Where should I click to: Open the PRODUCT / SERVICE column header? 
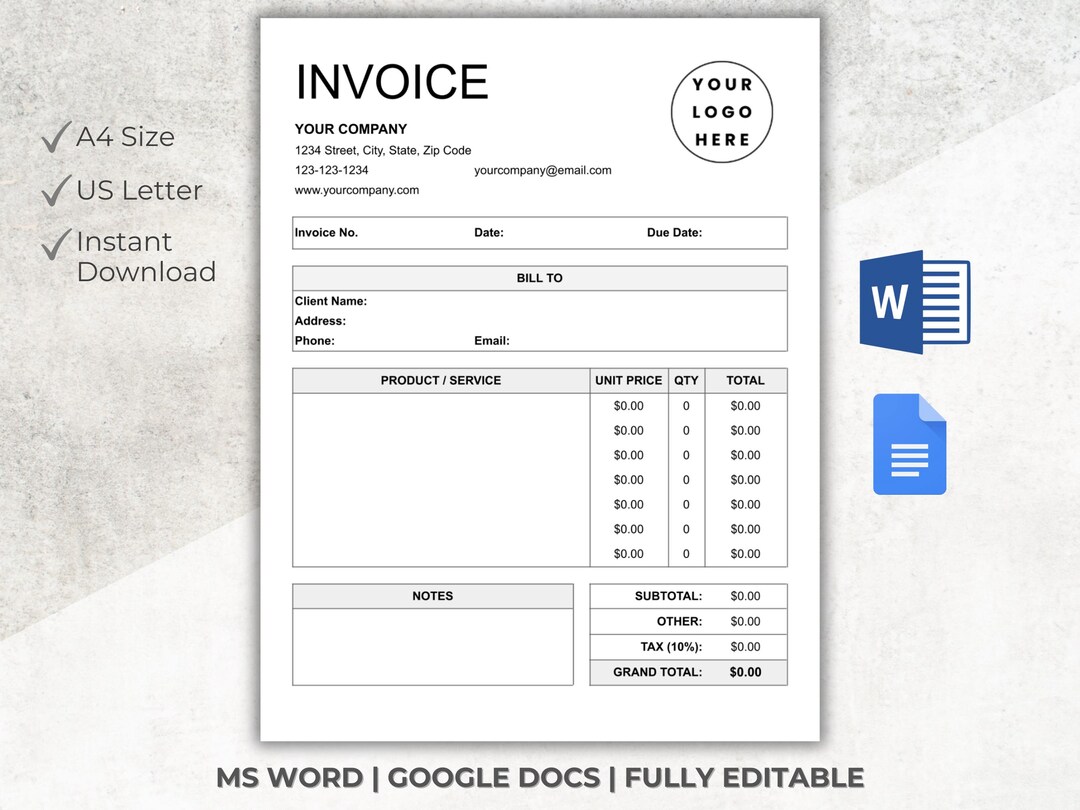coord(441,380)
